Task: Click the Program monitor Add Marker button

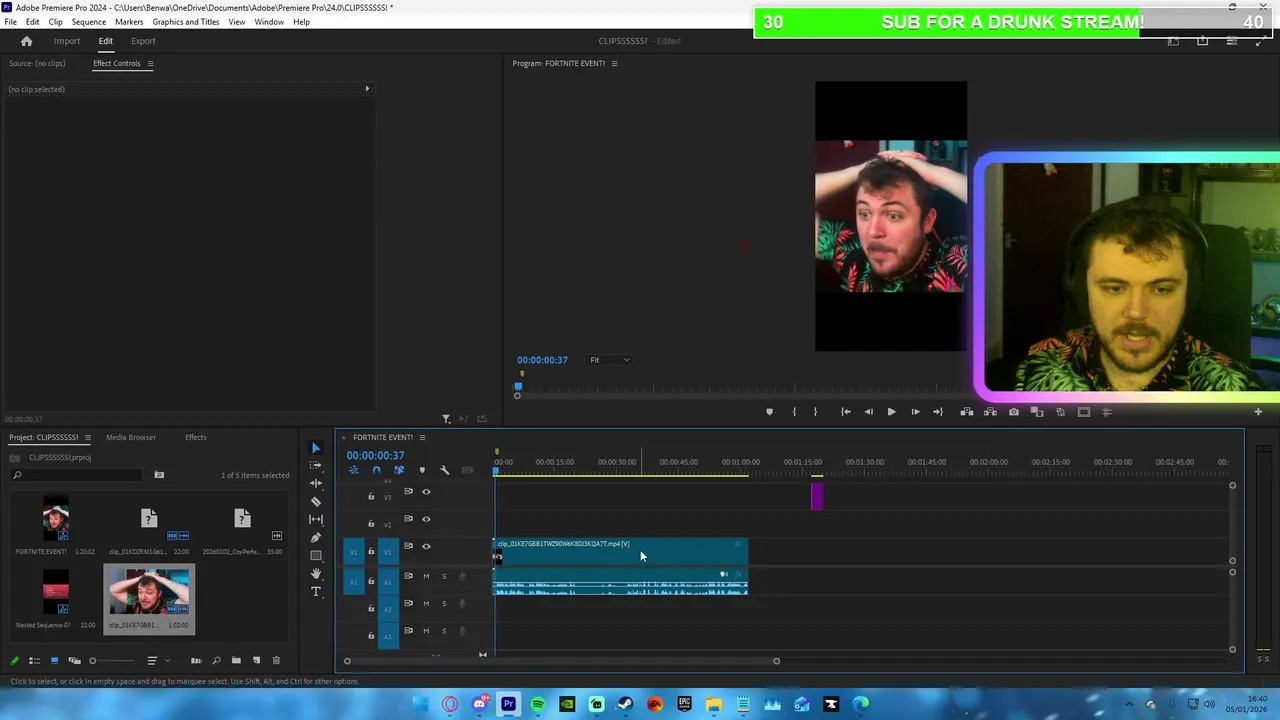Action: 769,412
